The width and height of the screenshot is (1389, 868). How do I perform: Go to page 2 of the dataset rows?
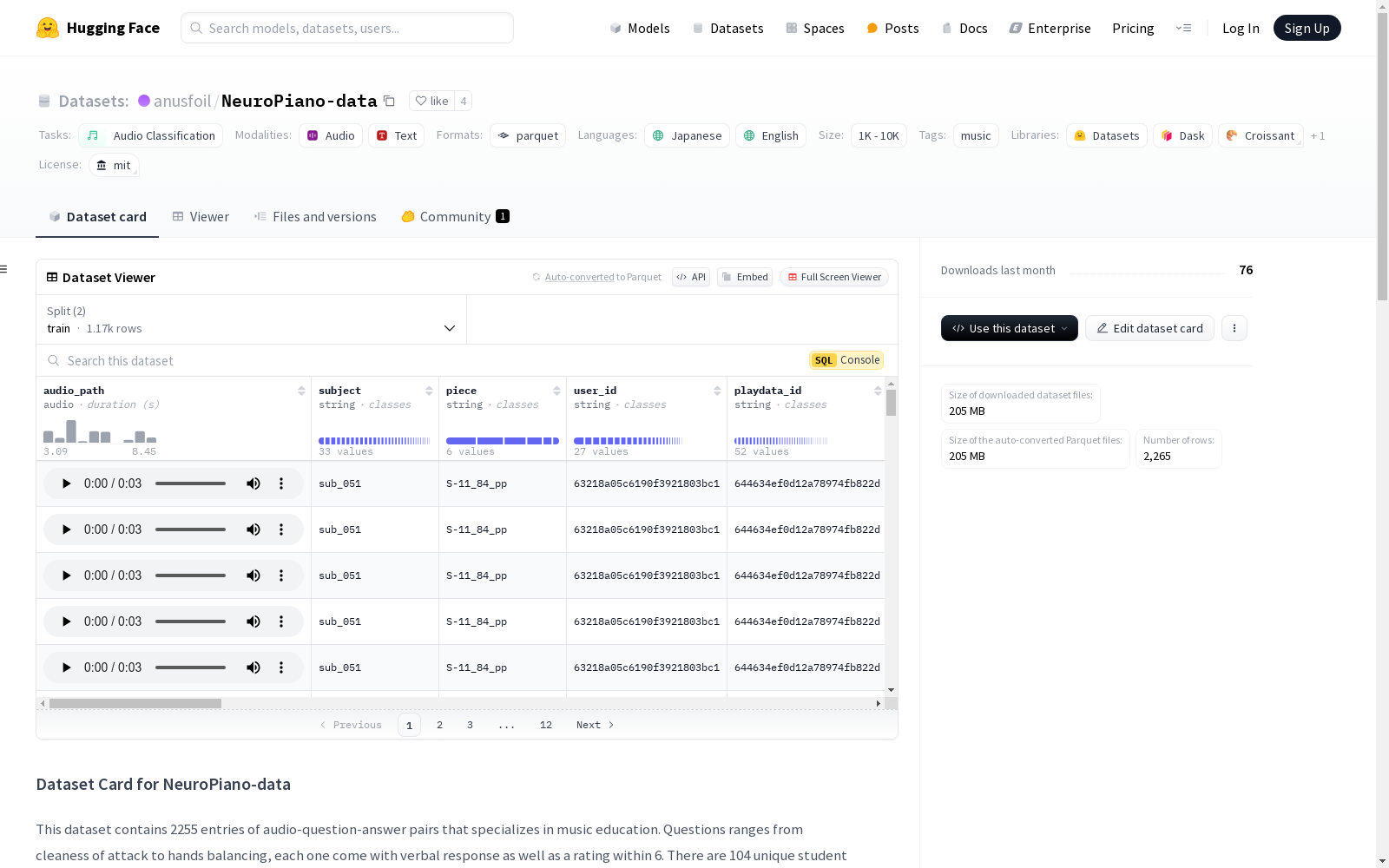[440, 725]
